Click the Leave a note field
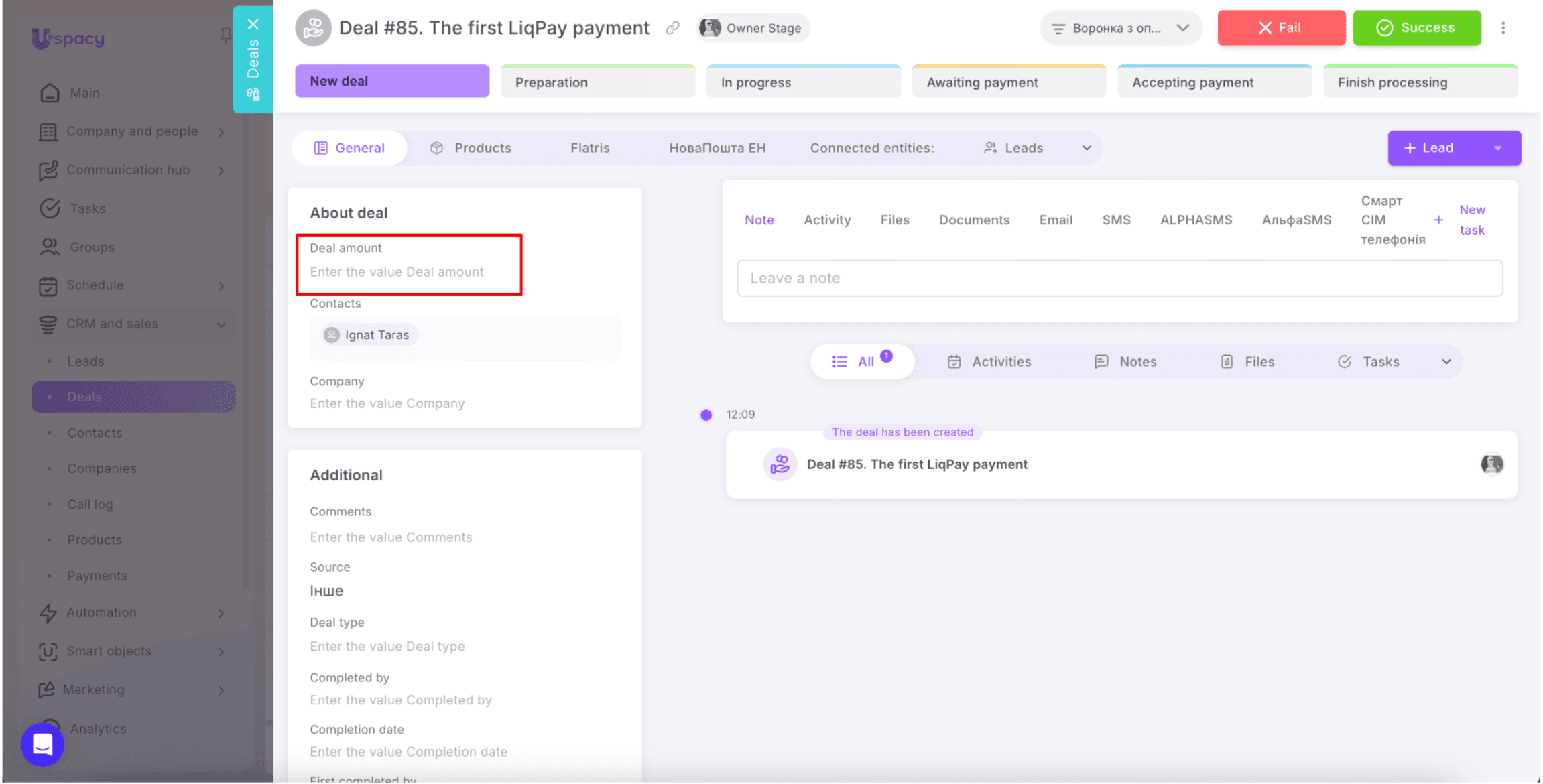 tap(1119, 278)
